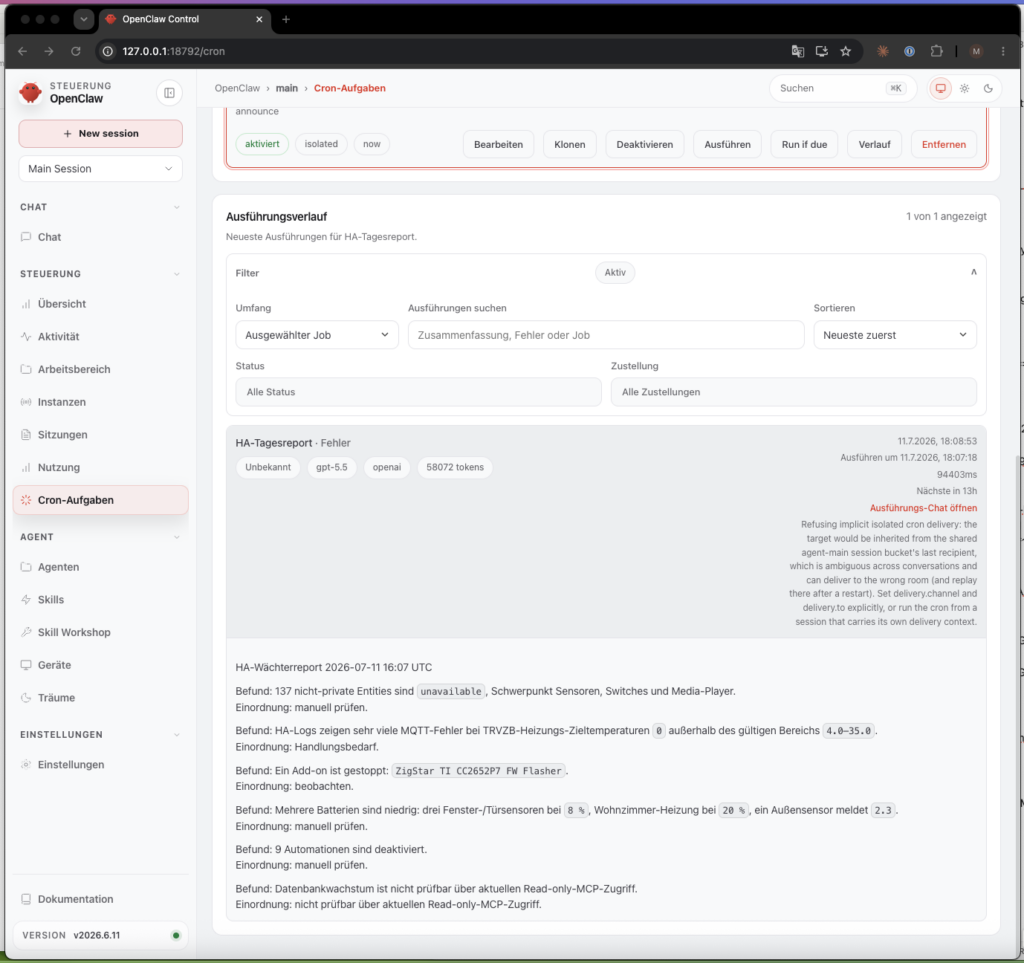
Task: Click the Klonen button
Action: (x=569, y=144)
